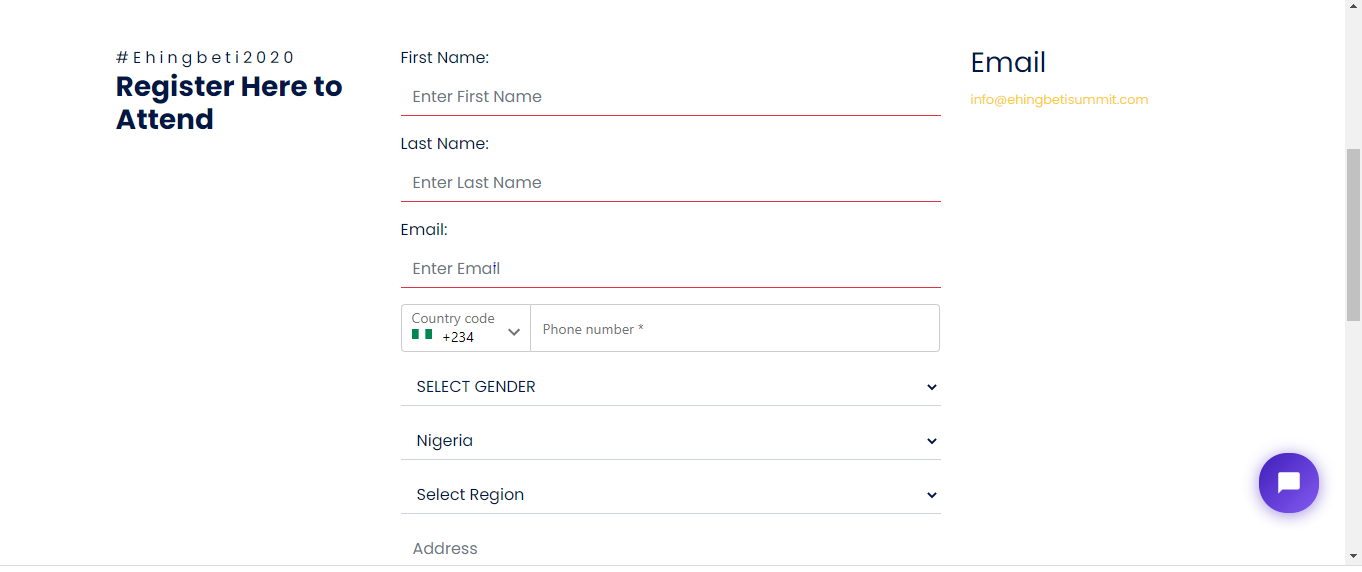
Task: Click the "Register Here to Attend" heading
Action: point(229,103)
